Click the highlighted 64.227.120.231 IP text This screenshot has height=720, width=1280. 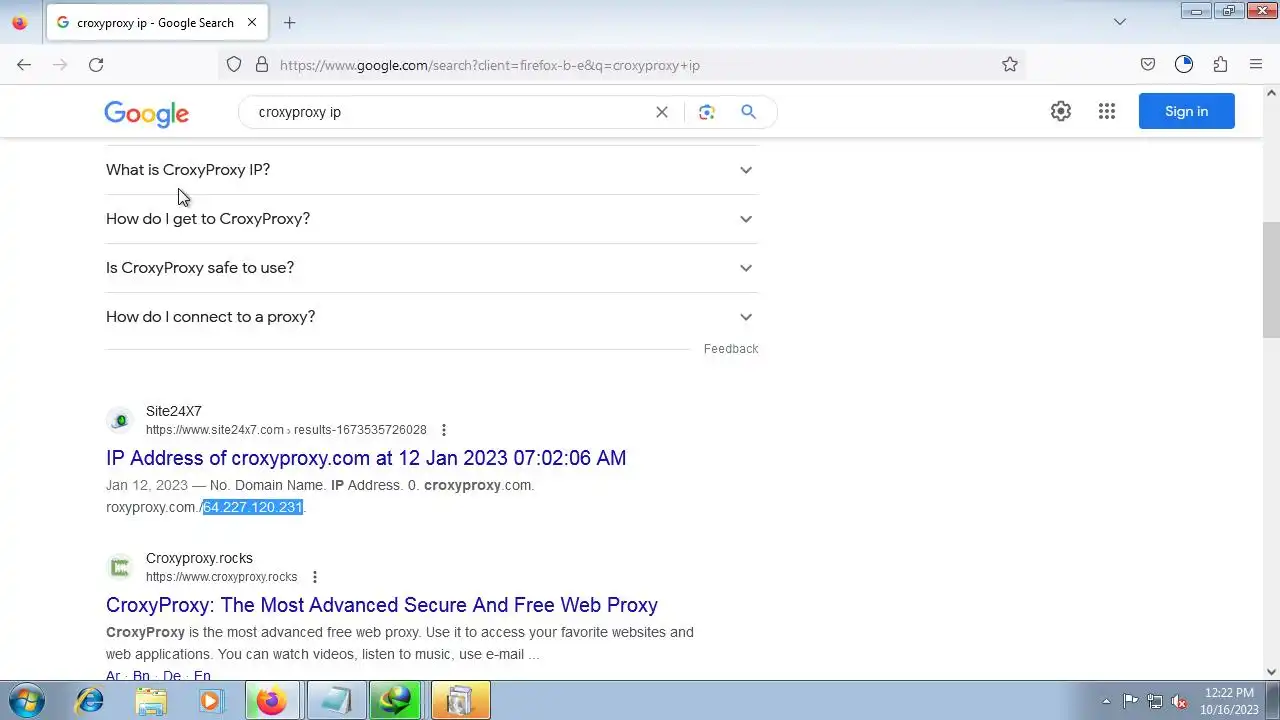click(253, 507)
